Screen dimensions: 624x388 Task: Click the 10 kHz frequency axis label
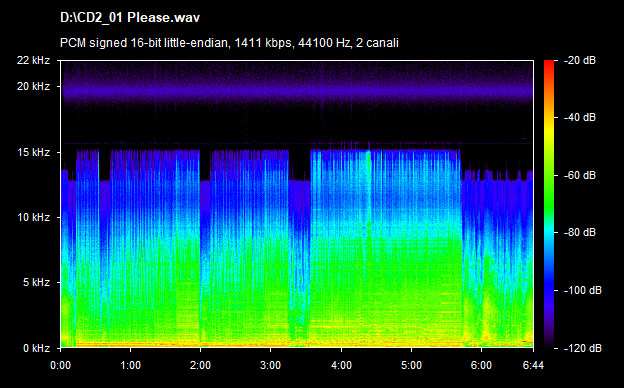pos(33,217)
